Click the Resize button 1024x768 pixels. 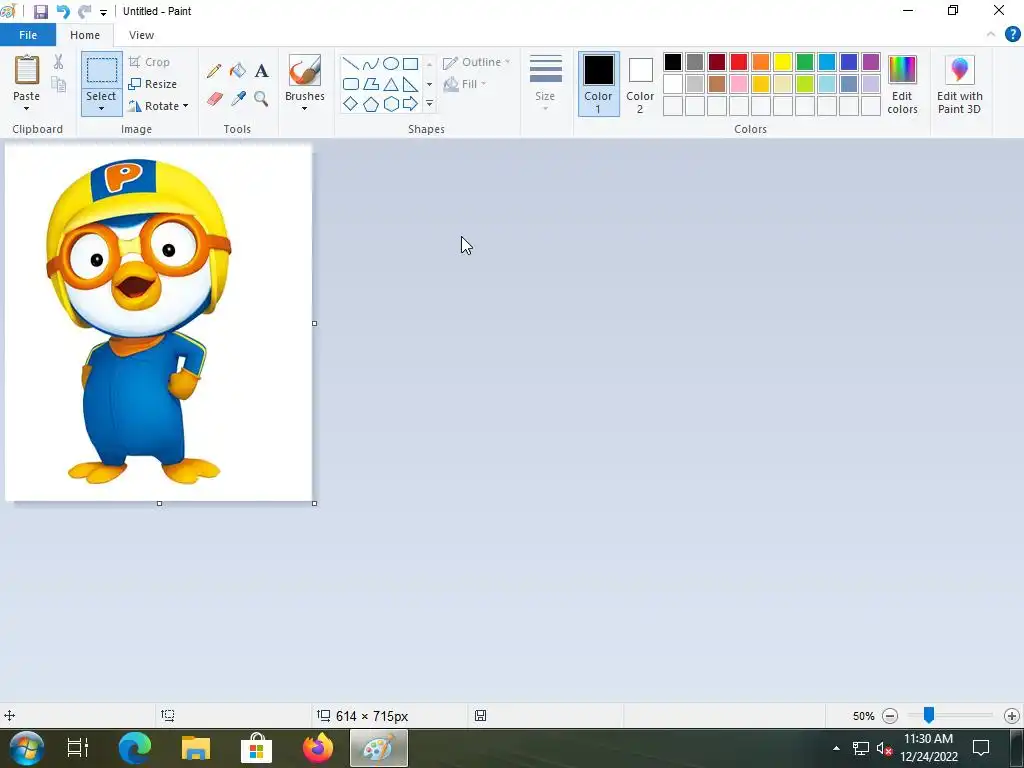point(152,84)
